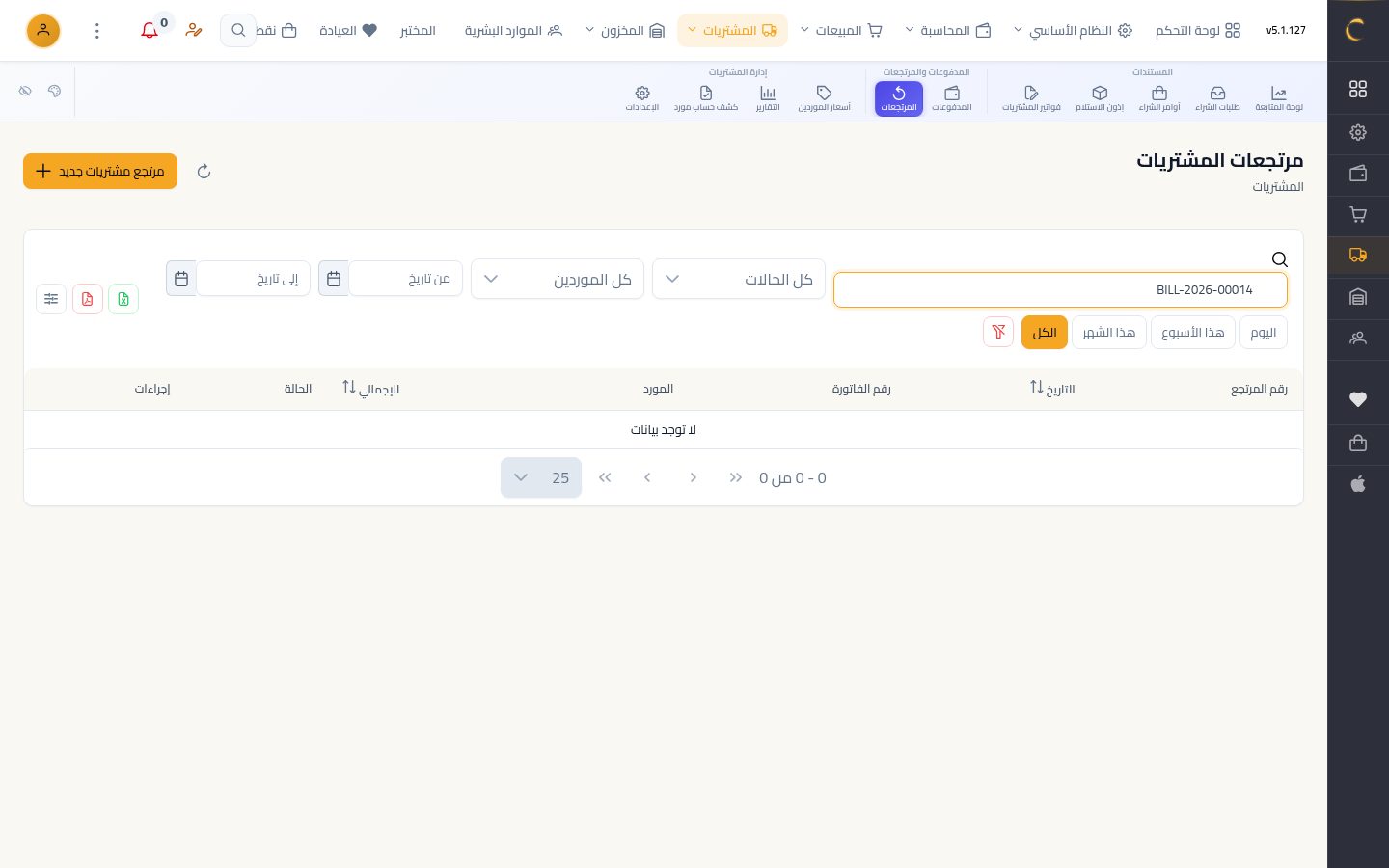Image resolution: width=1389 pixels, height=868 pixels.
Task: Open فواتير المشتريات purchase invoices
Action: 1031,98
